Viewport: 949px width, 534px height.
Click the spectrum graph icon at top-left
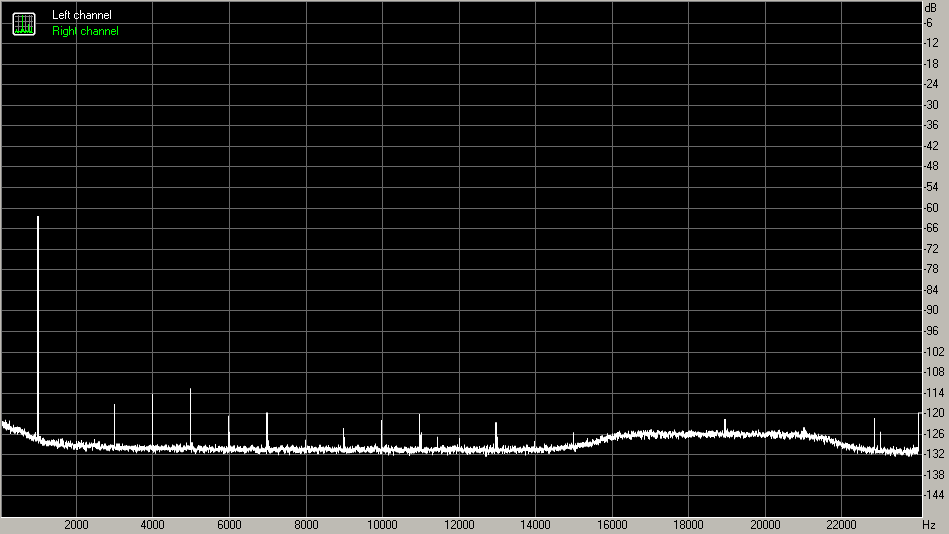tap(24, 24)
